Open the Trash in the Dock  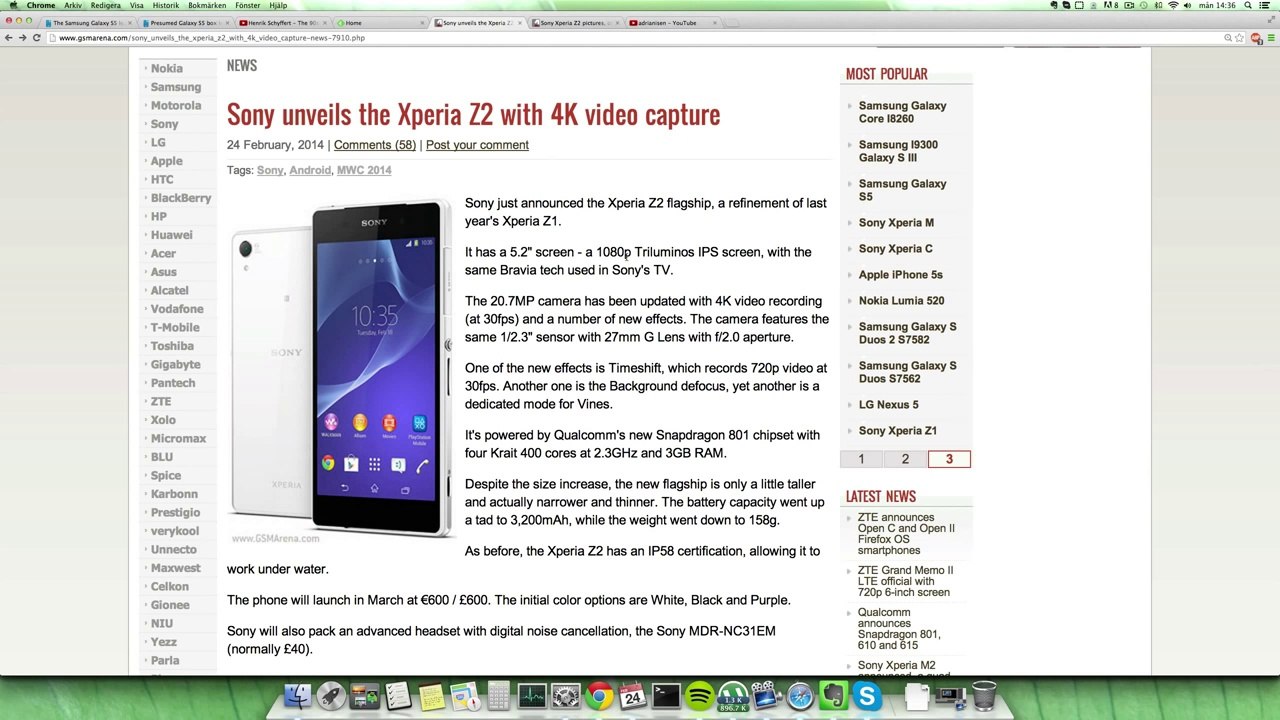point(984,695)
